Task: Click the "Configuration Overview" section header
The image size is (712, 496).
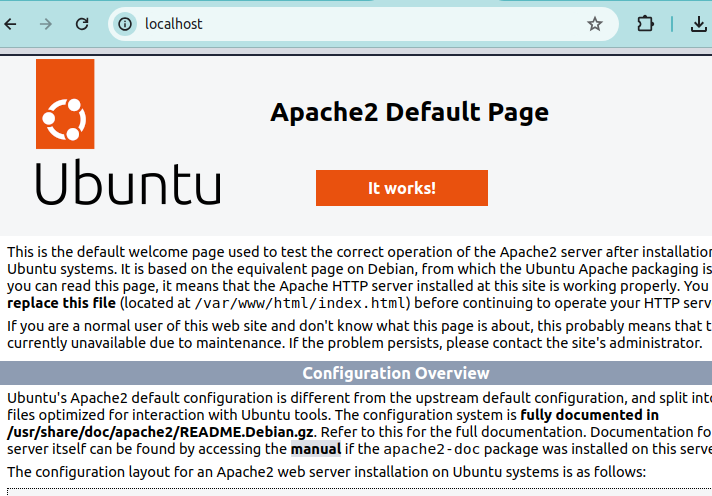Action: pos(396,373)
